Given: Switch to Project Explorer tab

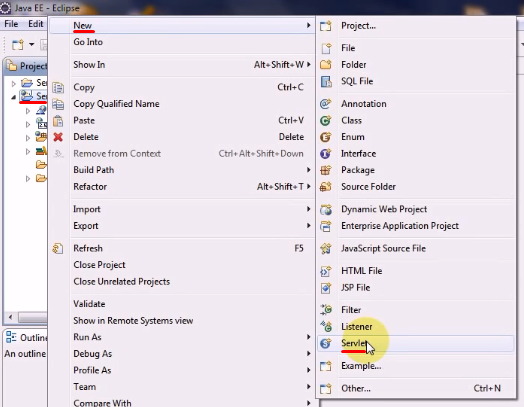Looking at the screenshot, I should 26,66.
